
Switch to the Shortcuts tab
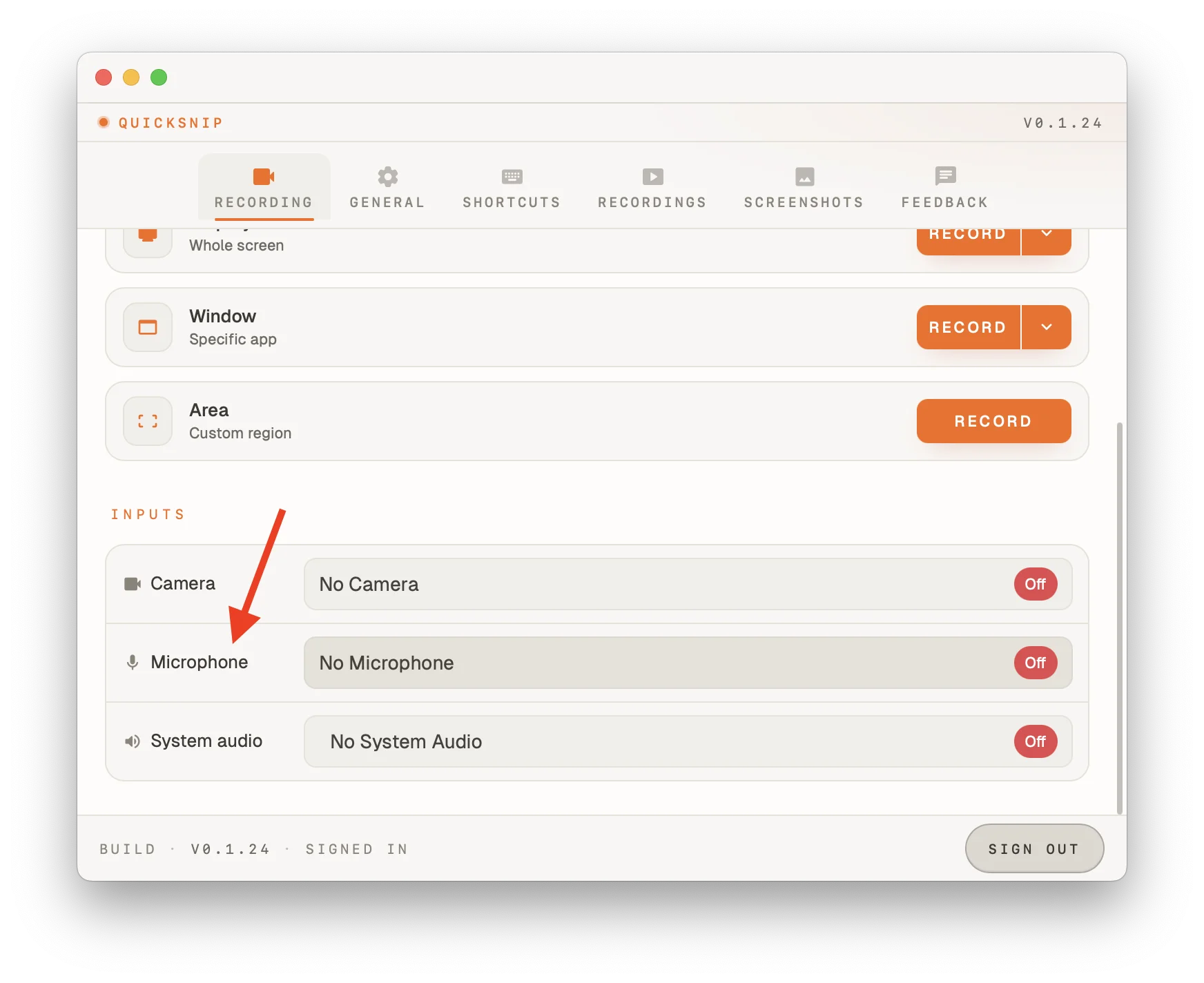pos(512,188)
